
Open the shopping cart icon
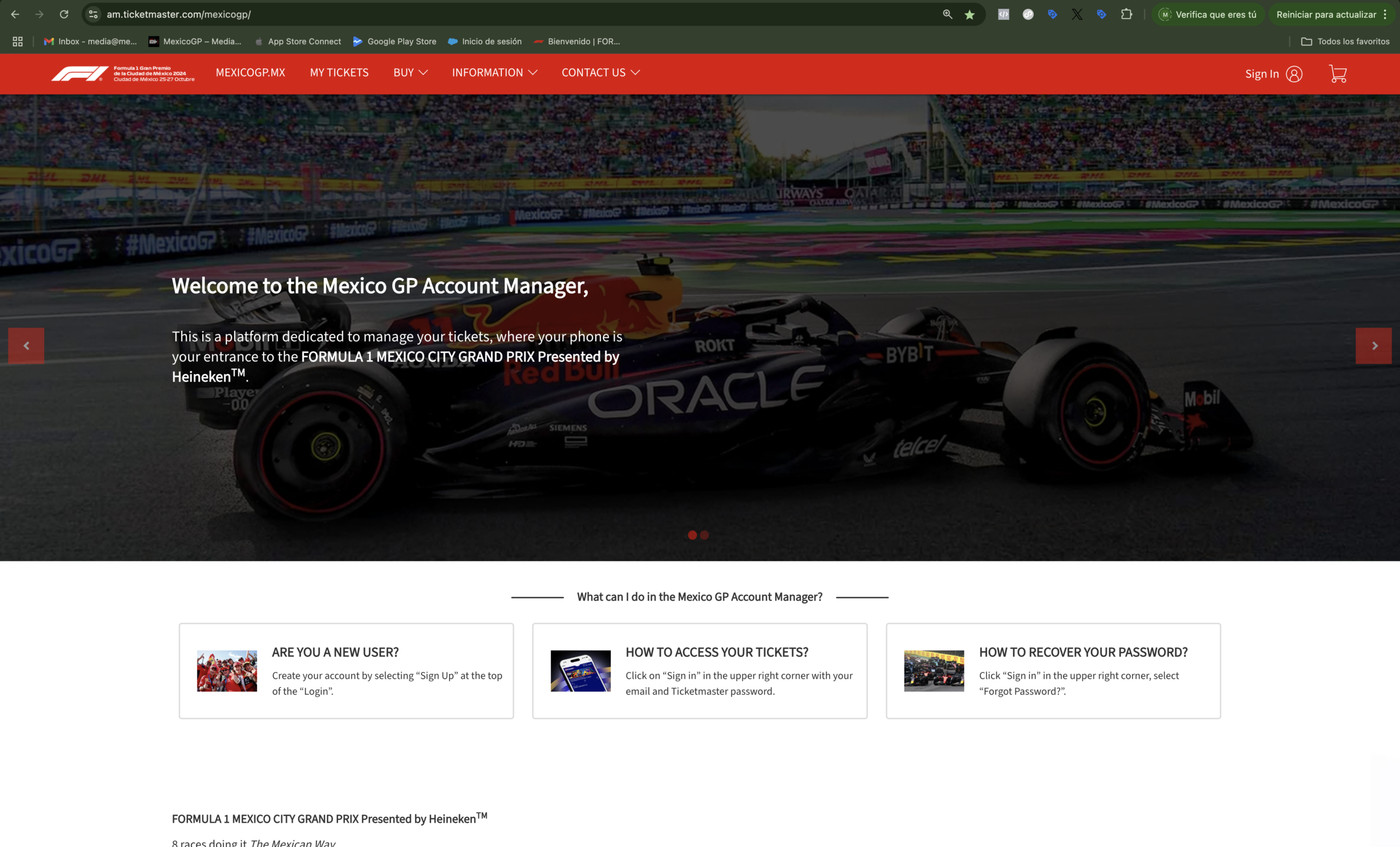point(1338,74)
